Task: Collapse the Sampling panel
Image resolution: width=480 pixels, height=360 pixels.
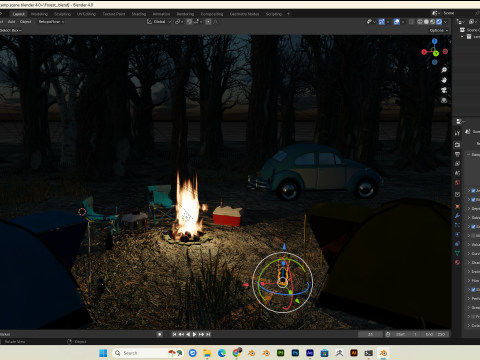Action: pos(469,154)
